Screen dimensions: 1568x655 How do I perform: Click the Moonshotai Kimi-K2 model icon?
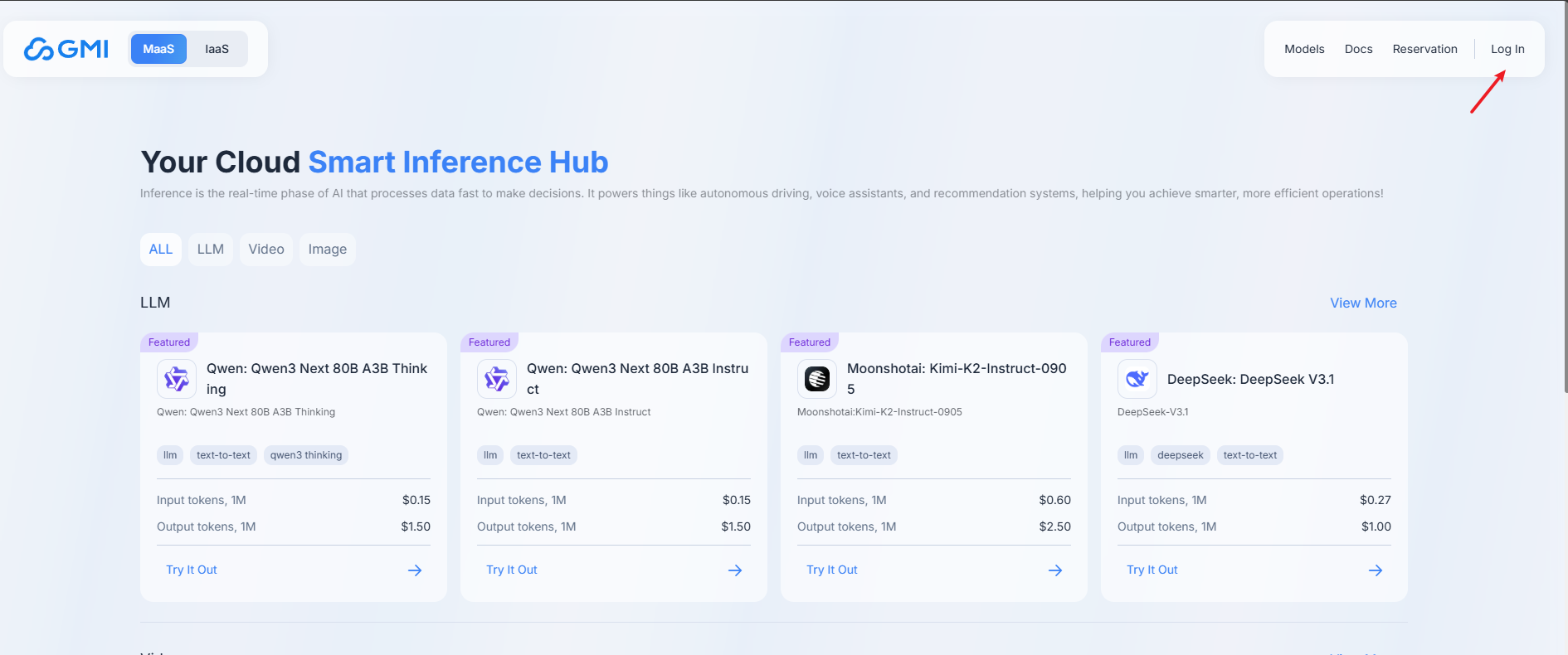coord(817,379)
